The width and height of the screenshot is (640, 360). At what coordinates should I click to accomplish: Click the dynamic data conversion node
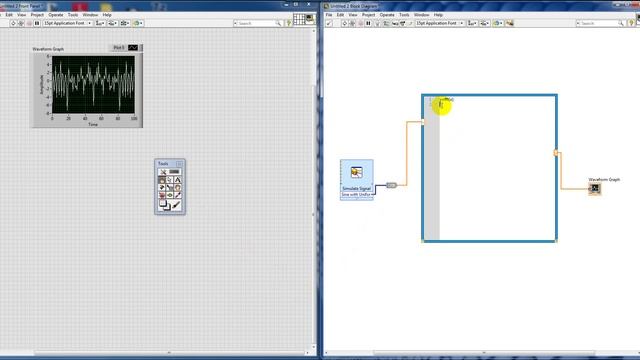tap(391, 185)
